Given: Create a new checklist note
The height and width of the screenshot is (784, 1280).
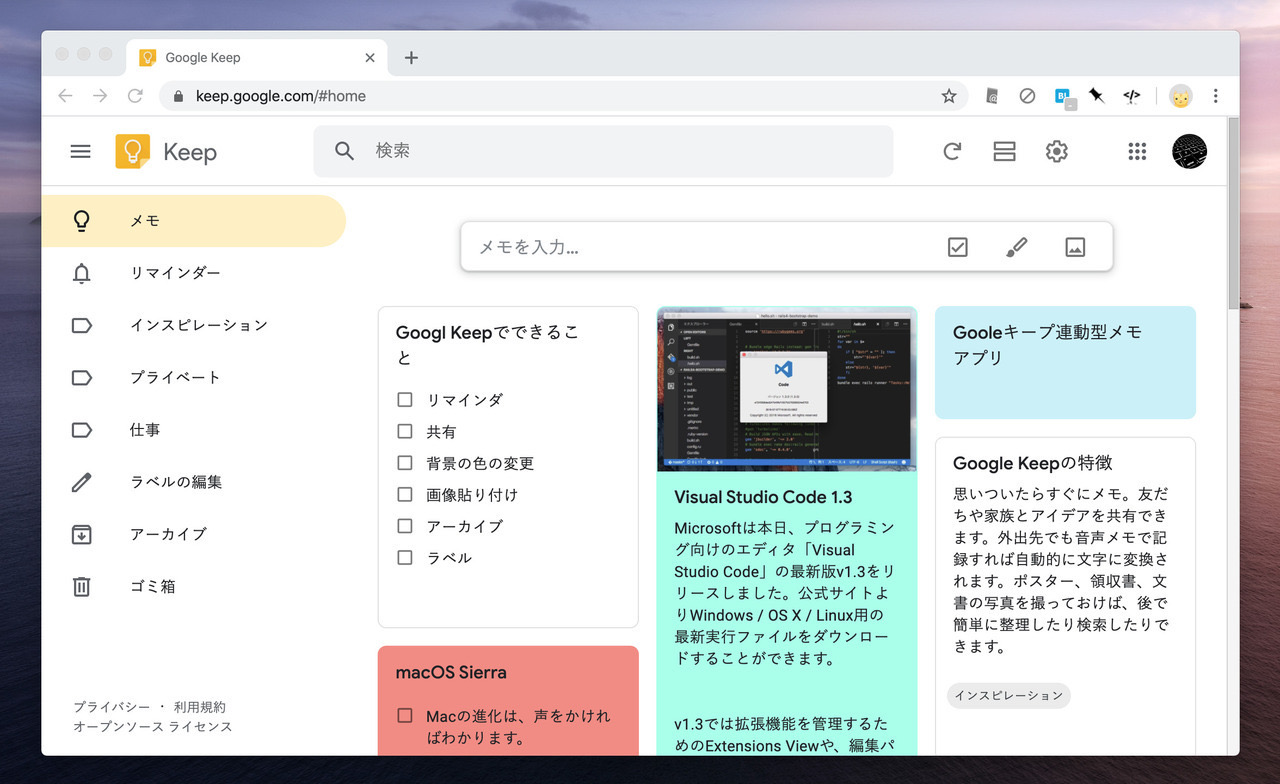Looking at the screenshot, I should click(958, 247).
